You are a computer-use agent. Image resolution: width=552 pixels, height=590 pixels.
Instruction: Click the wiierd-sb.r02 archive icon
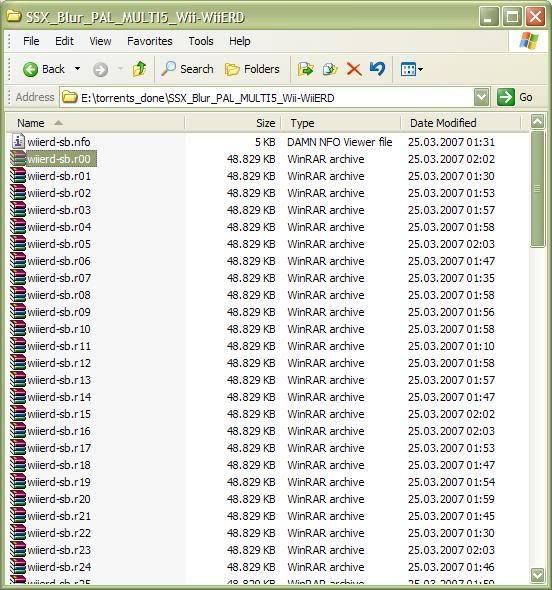pyautogui.click(x=18, y=193)
